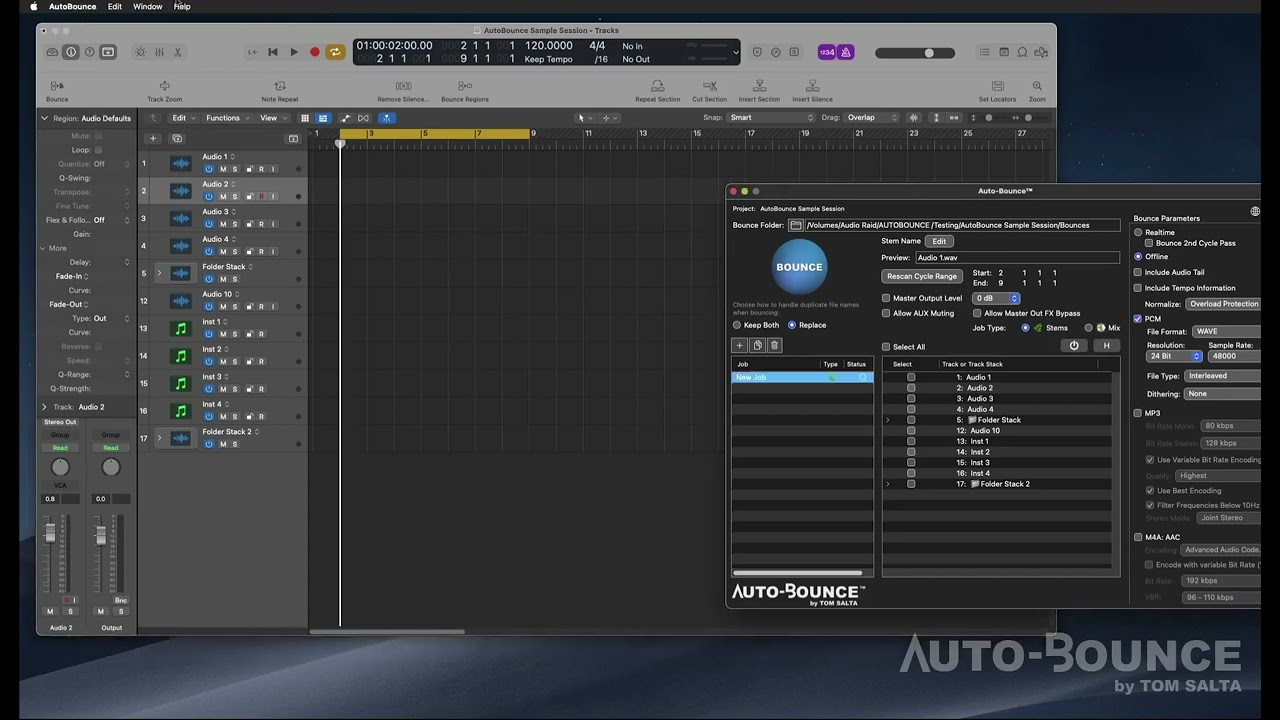The height and width of the screenshot is (720, 1280).
Task: Click the Note Repeat toolbar icon
Action: coord(280,86)
